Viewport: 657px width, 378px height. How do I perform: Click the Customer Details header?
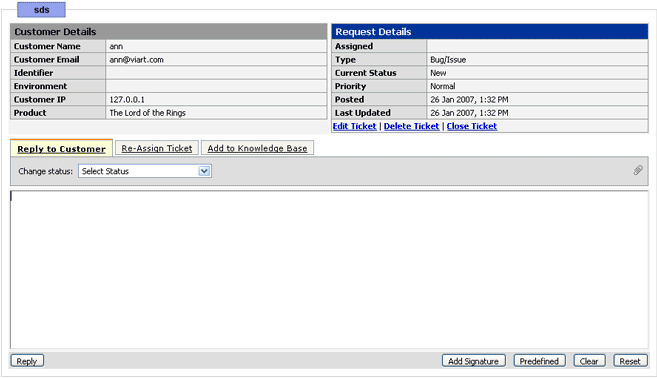[168, 32]
